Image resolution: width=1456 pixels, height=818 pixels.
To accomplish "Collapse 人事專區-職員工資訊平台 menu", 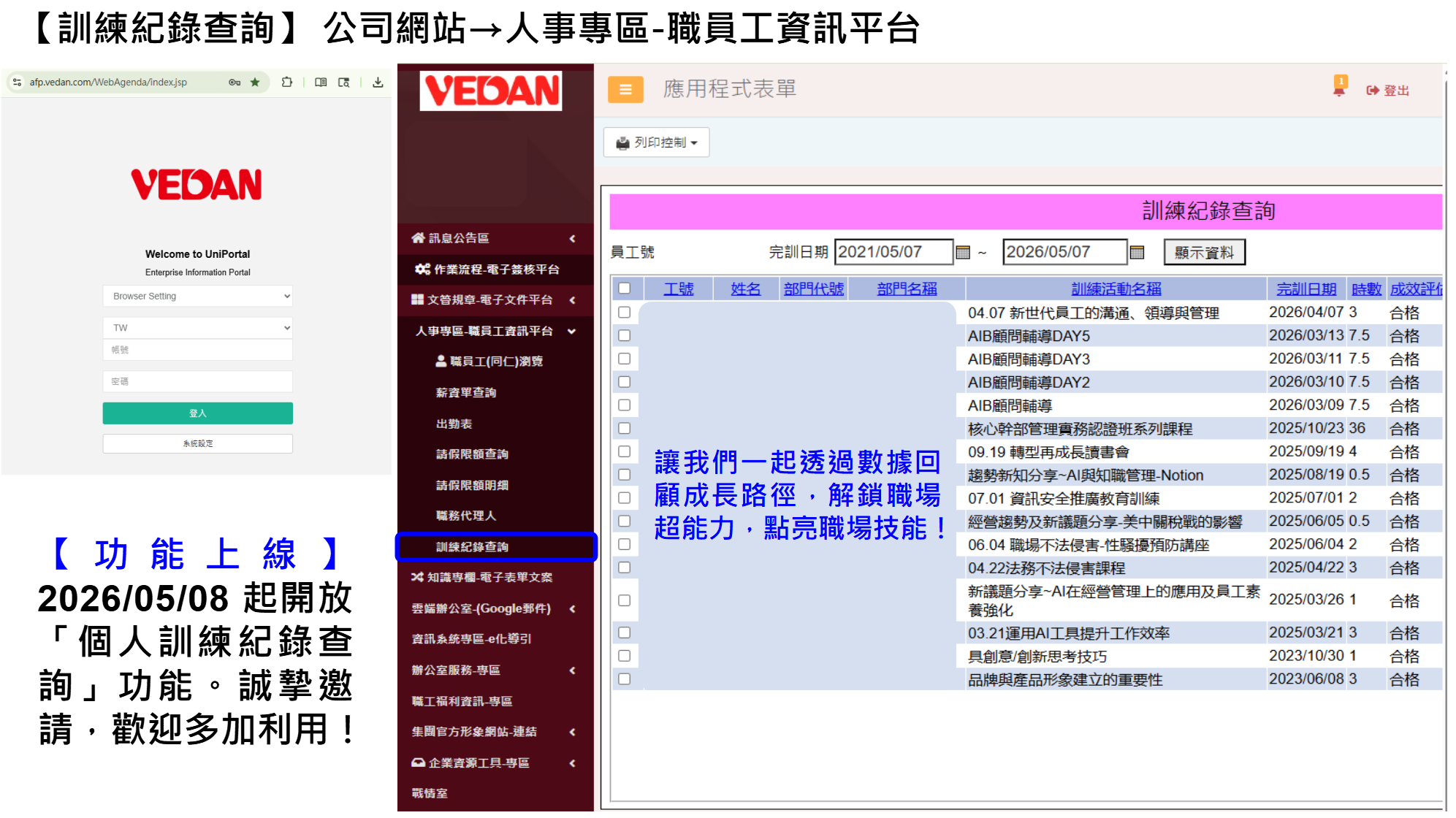I will coord(496,332).
